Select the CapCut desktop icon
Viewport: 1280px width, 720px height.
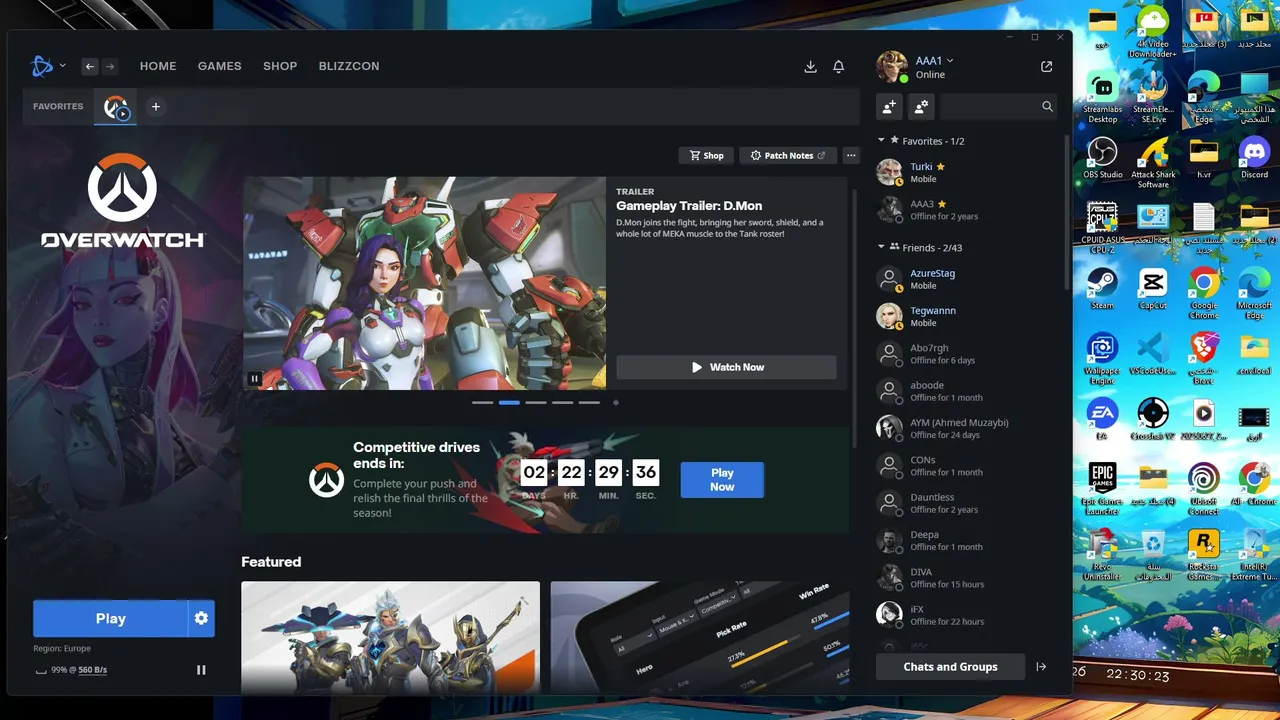tap(1153, 289)
